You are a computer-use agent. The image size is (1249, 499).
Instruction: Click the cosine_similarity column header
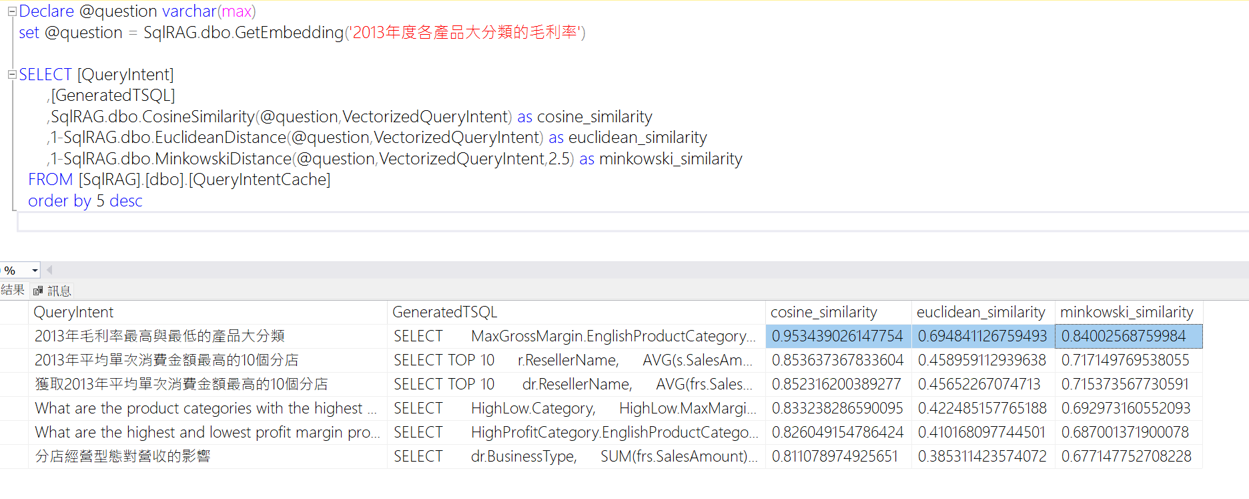click(839, 312)
